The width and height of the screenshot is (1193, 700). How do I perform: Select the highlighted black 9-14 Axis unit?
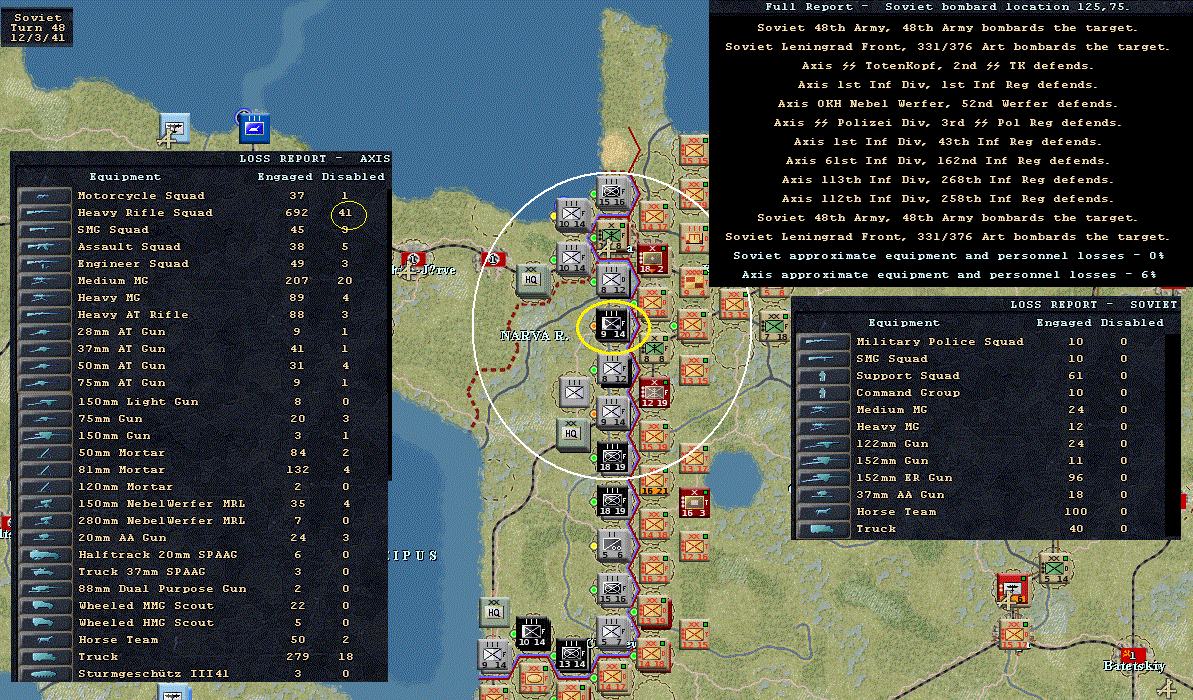click(x=612, y=326)
